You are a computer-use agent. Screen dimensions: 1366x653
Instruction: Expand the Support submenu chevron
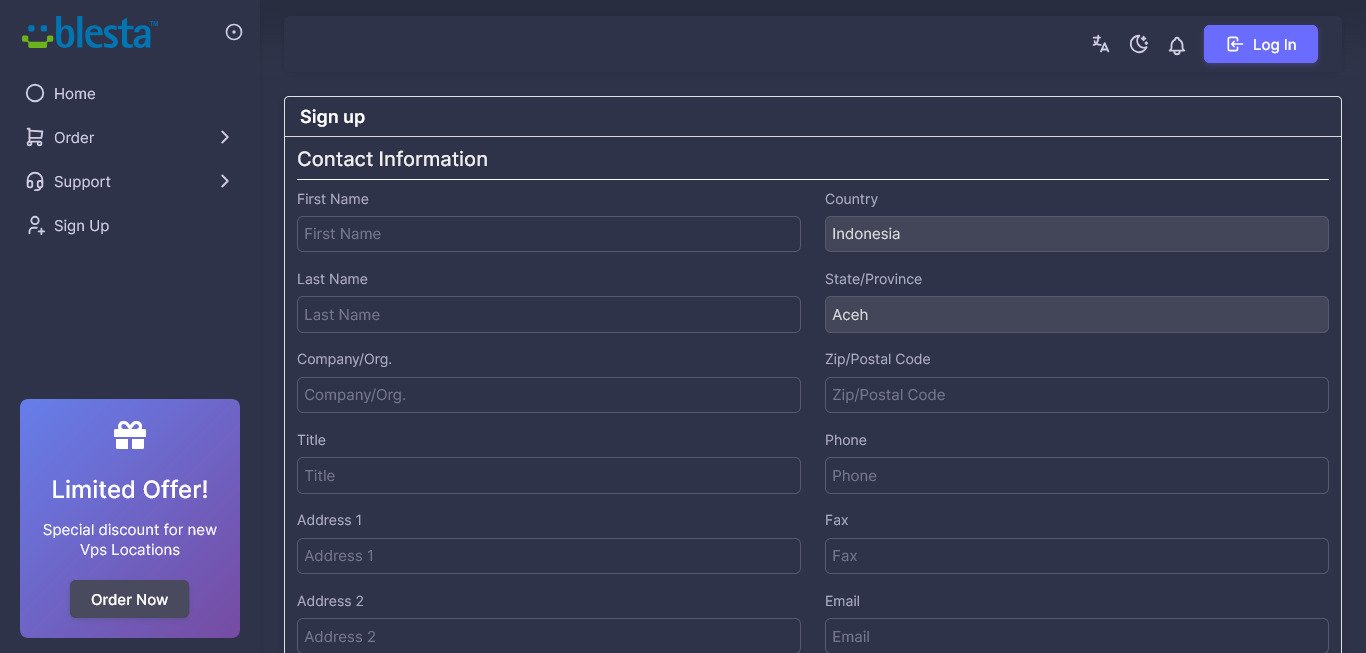[225, 182]
